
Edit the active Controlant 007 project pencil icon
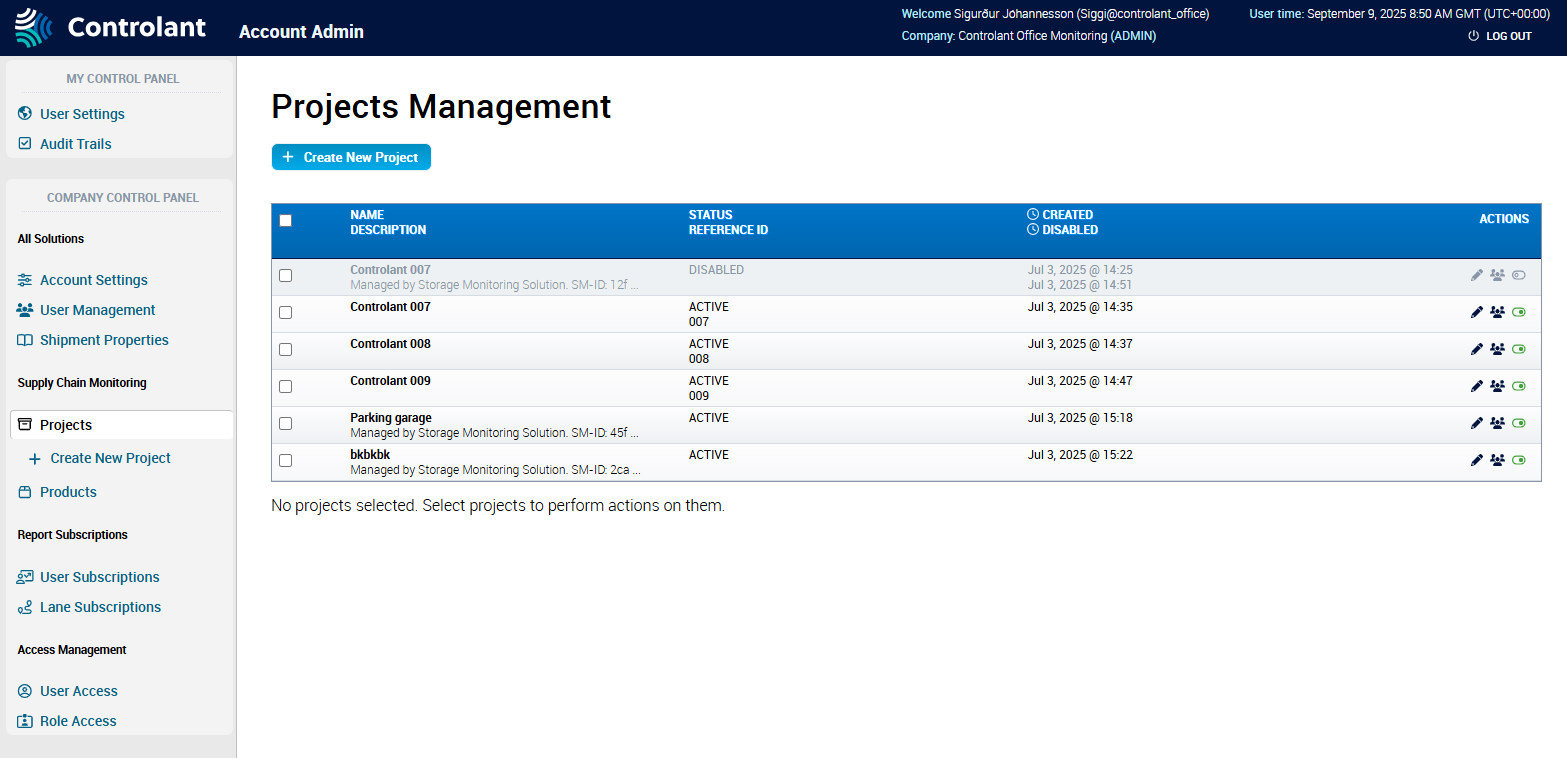tap(1477, 312)
